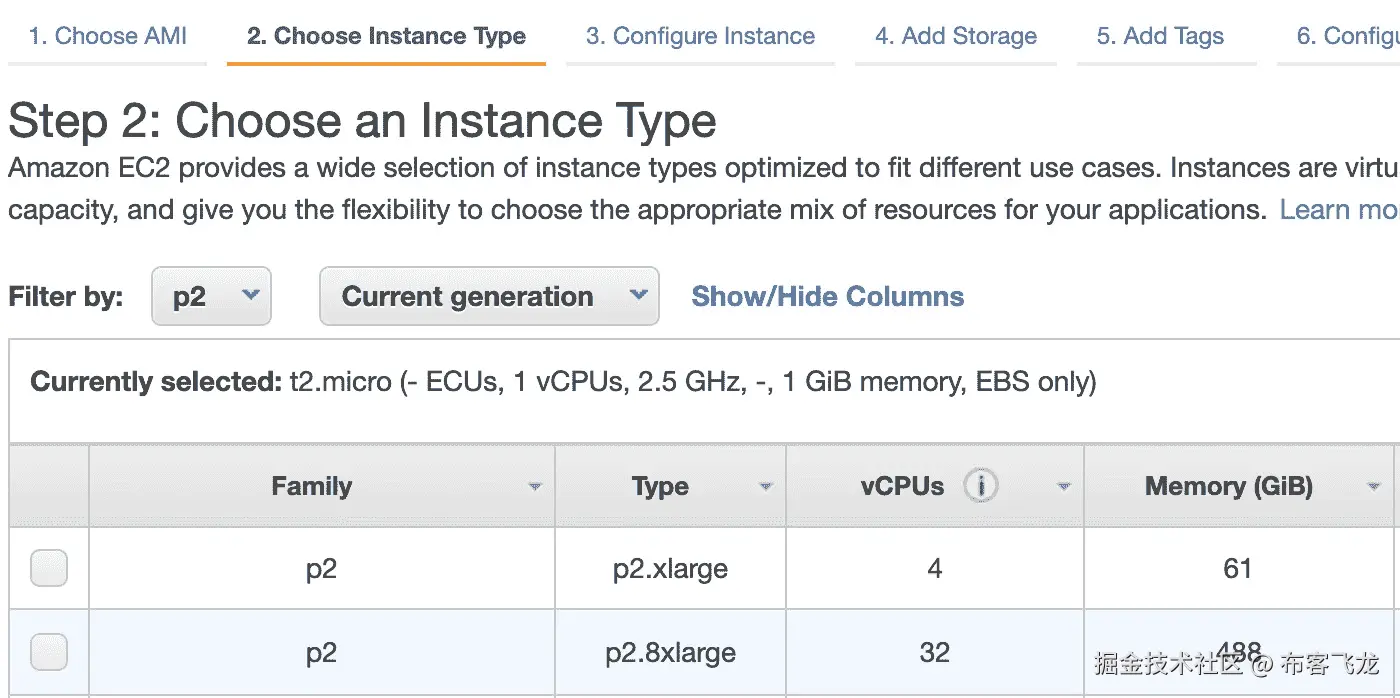Select the Choose Instance Type tab
The image size is (1400, 698).
386,36
